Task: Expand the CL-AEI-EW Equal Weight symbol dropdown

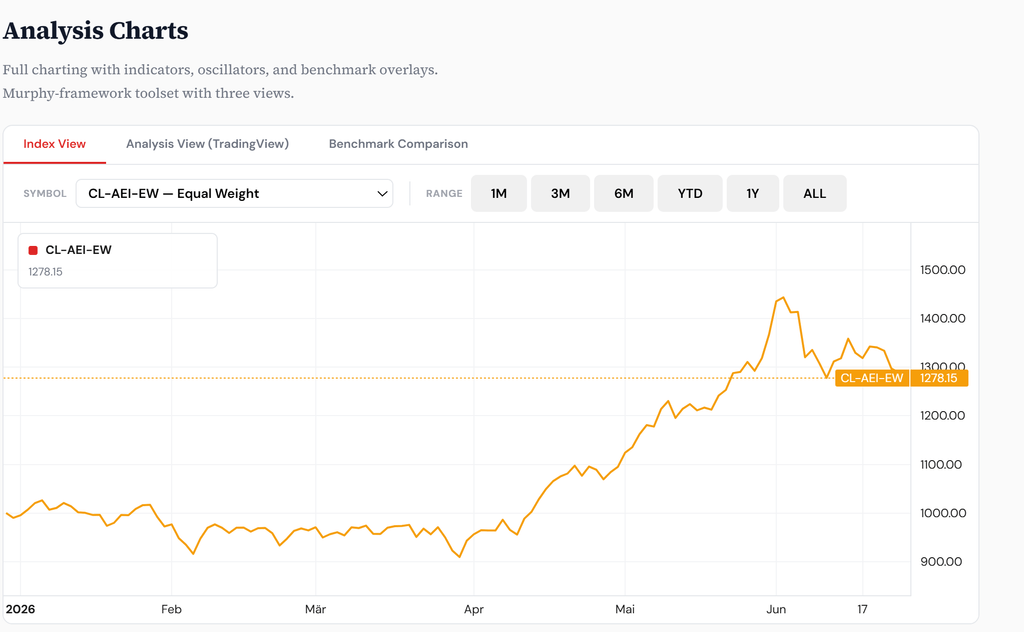Action: click(x=234, y=193)
